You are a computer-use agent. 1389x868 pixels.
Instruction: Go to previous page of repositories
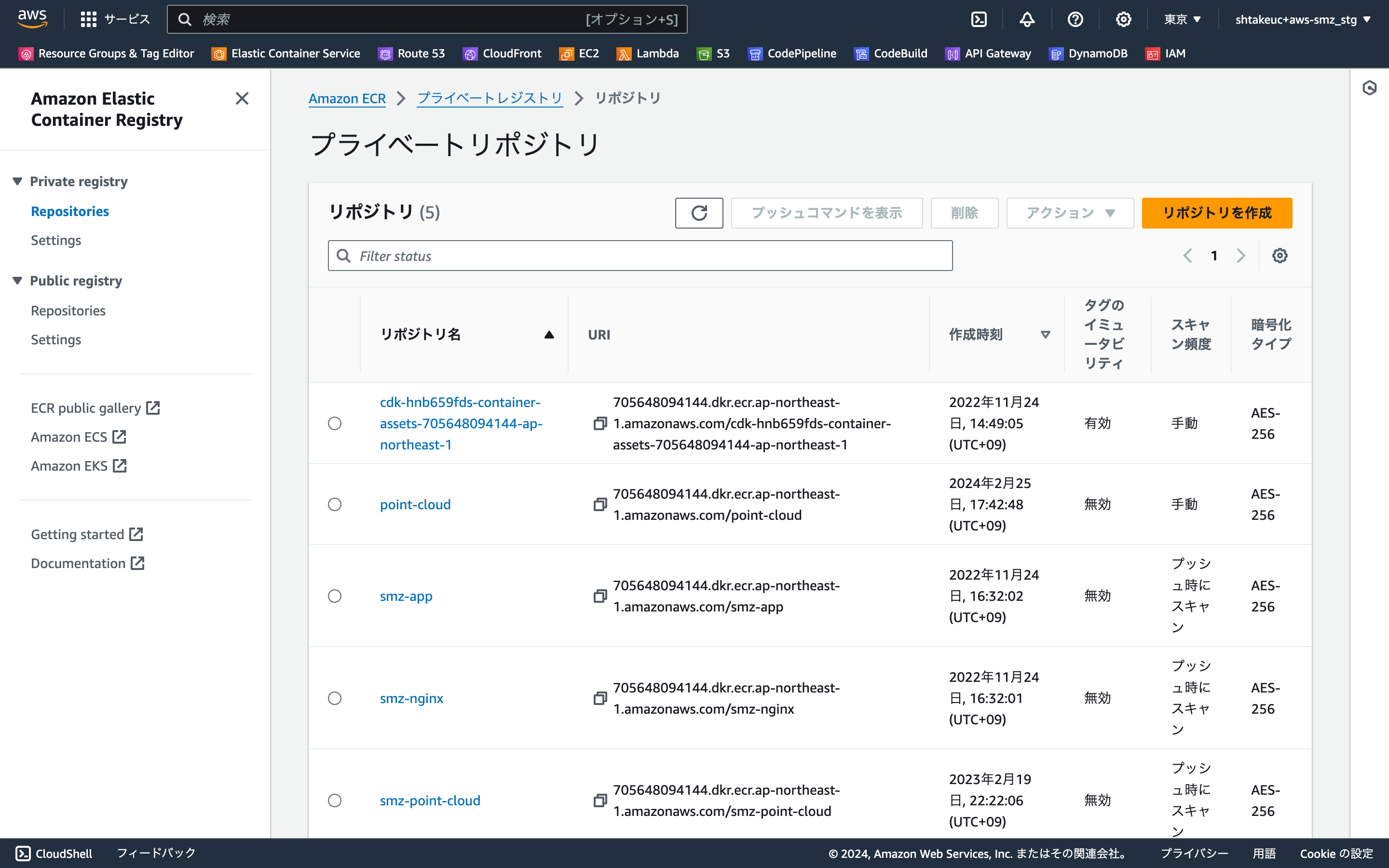pyautogui.click(x=1187, y=256)
